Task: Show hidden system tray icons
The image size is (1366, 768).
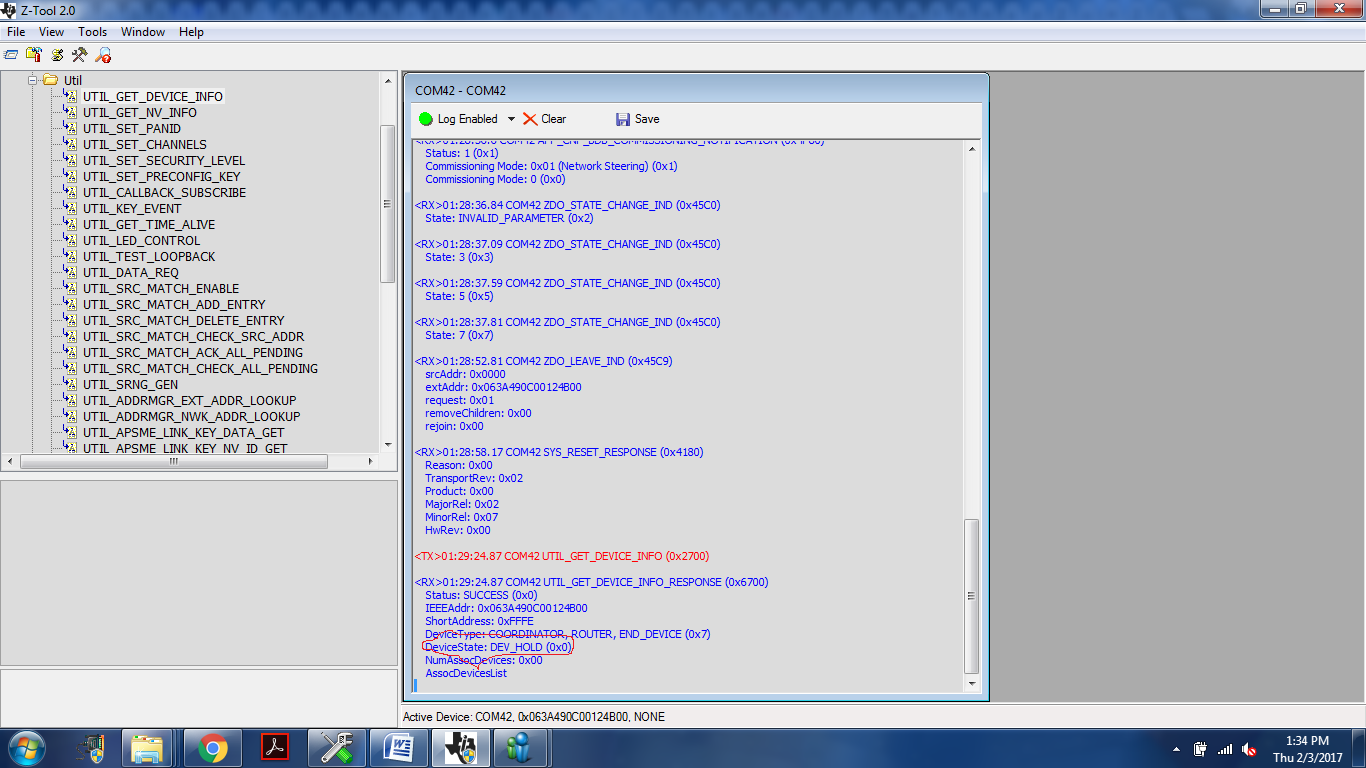Action: point(1176,749)
